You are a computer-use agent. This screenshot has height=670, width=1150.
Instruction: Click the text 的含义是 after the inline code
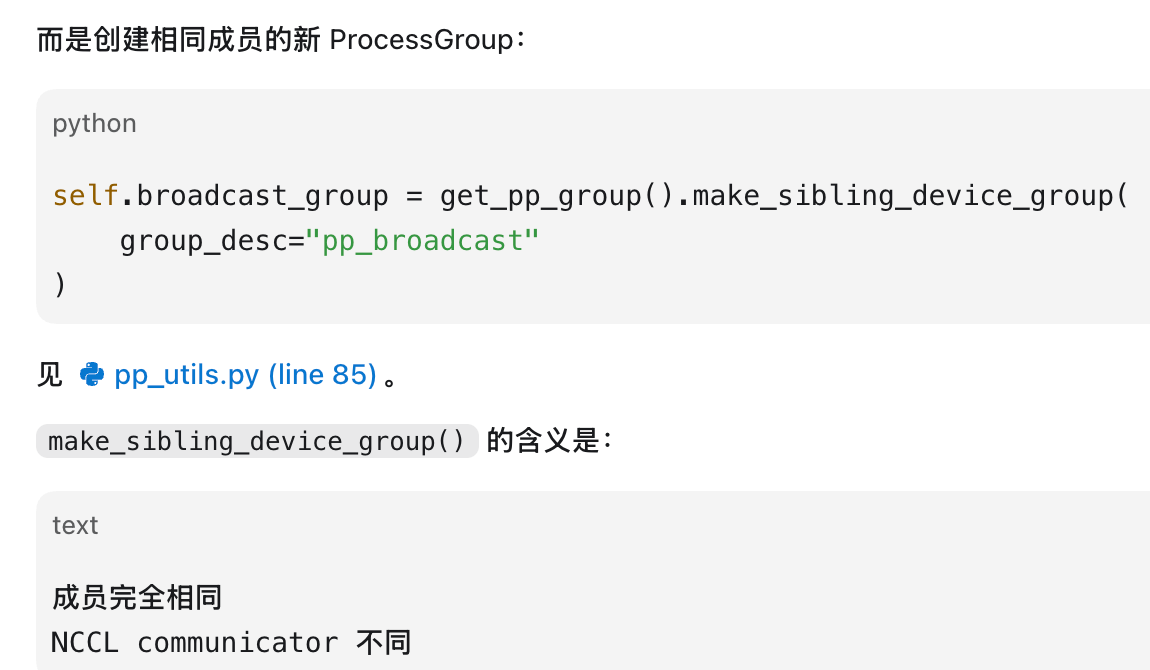pos(543,441)
